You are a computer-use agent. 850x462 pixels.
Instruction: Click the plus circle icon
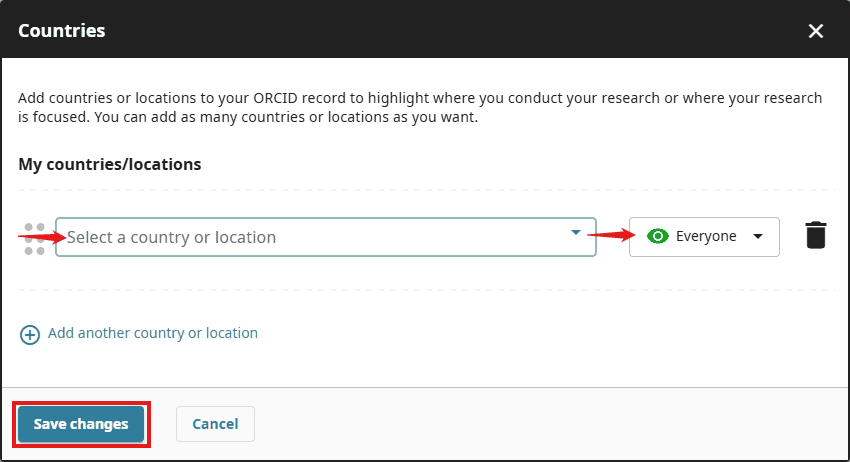click(x=30, y=334)
